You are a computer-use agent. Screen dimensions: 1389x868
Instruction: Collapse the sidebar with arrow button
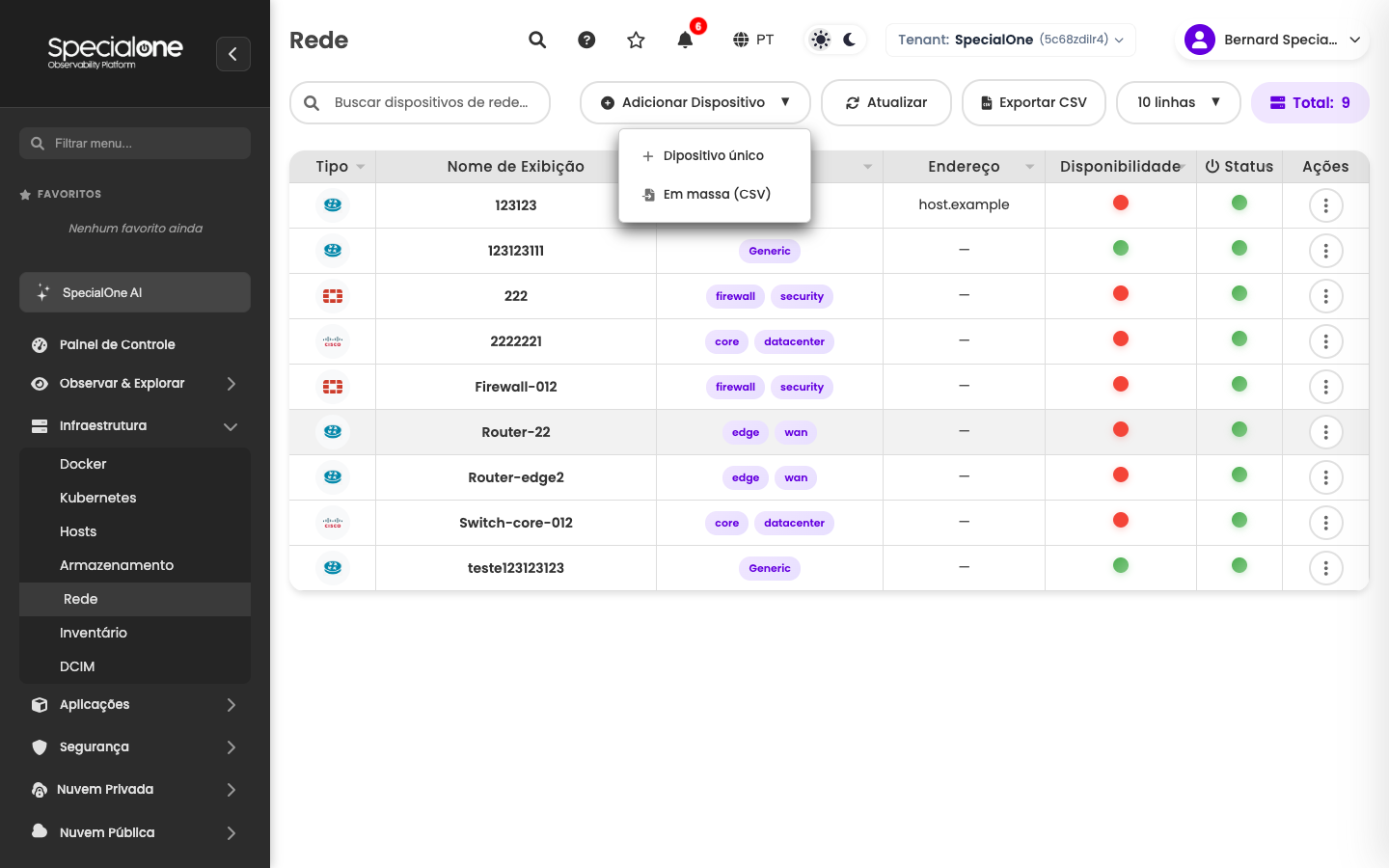pyautogui.click(x=233, y=54)
